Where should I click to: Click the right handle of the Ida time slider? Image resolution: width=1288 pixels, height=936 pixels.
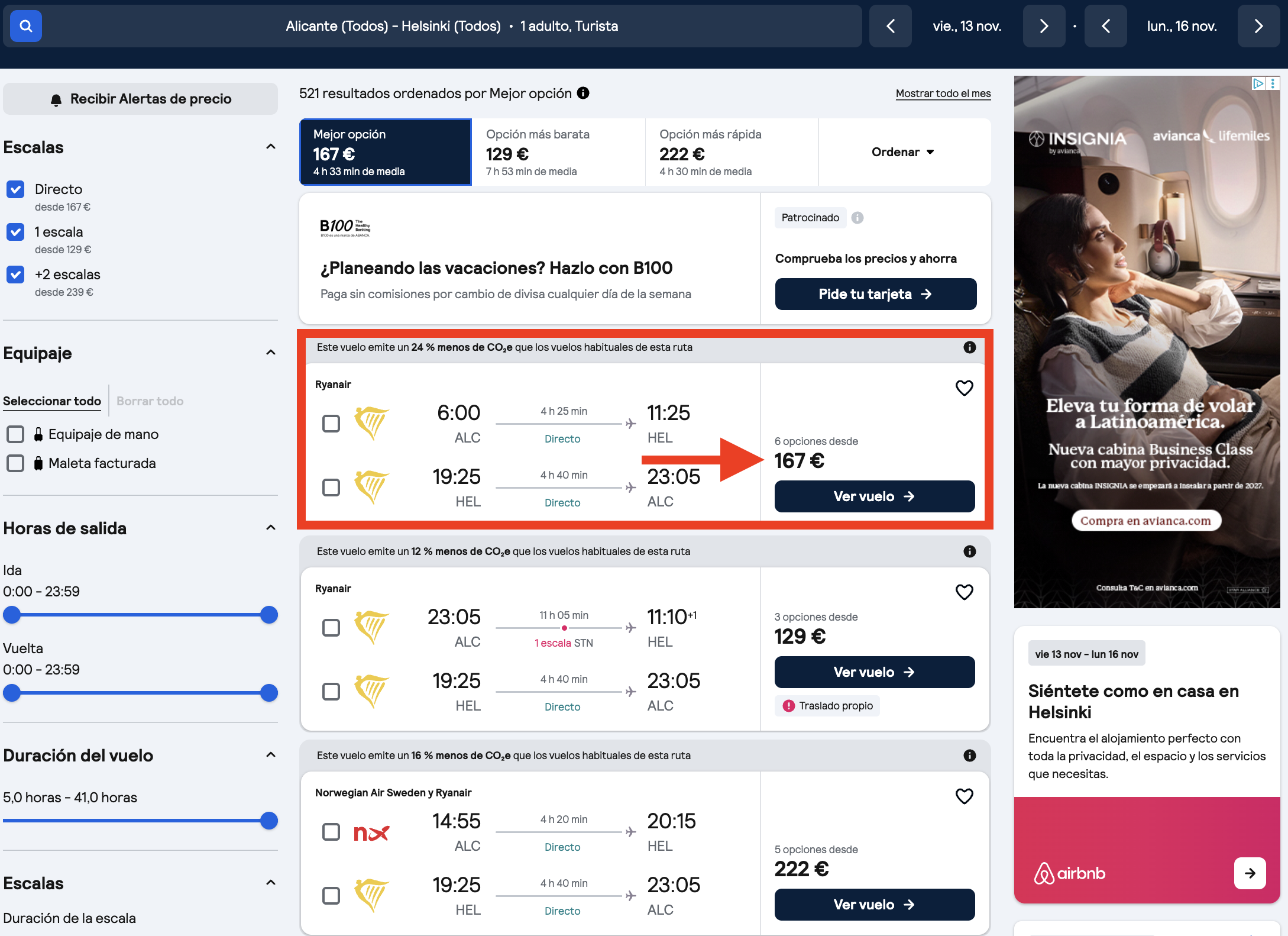269,615
